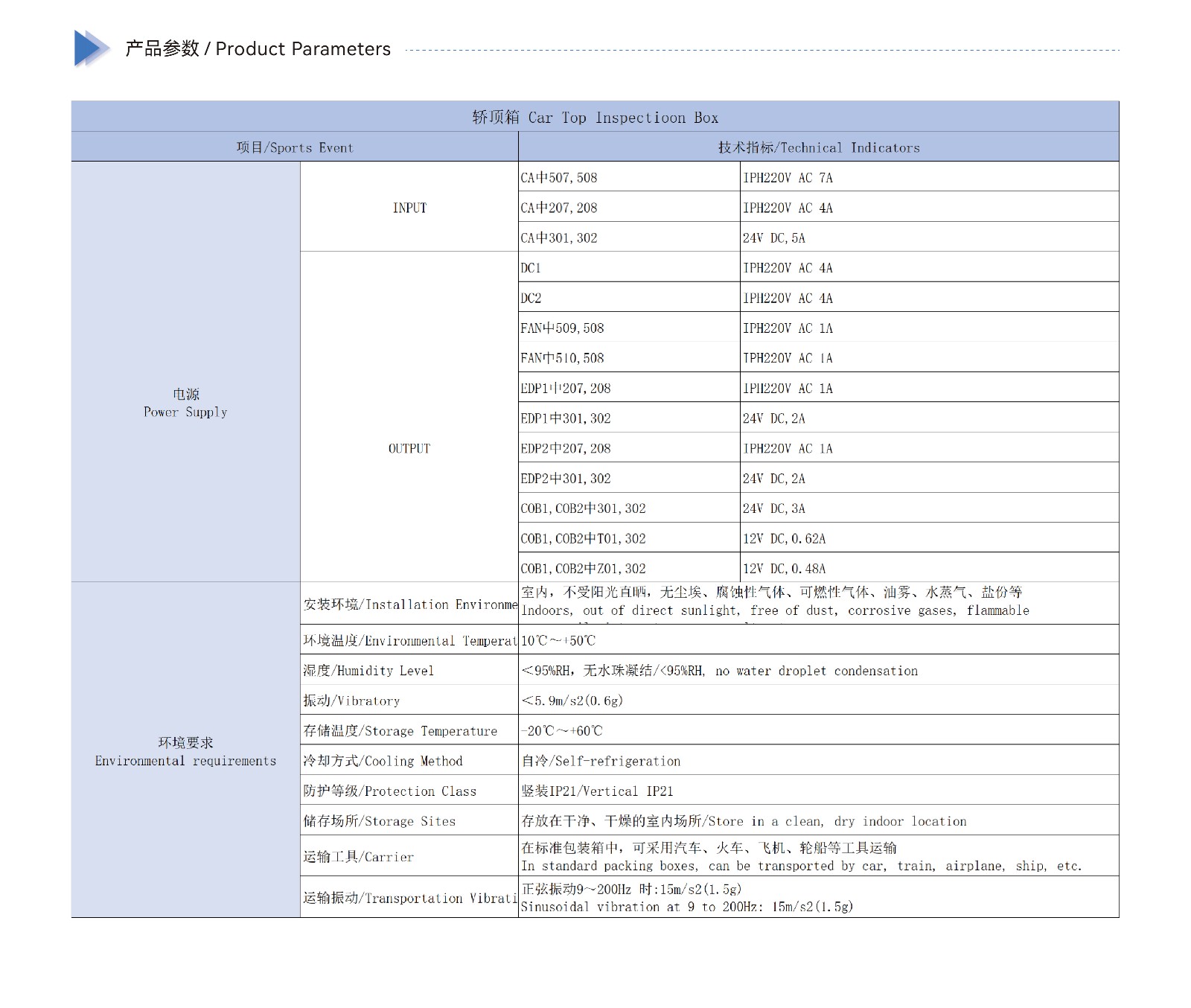Click the Technical Indicators column header
This screenshot has width=1191, height=1008.
pos(818,147)
